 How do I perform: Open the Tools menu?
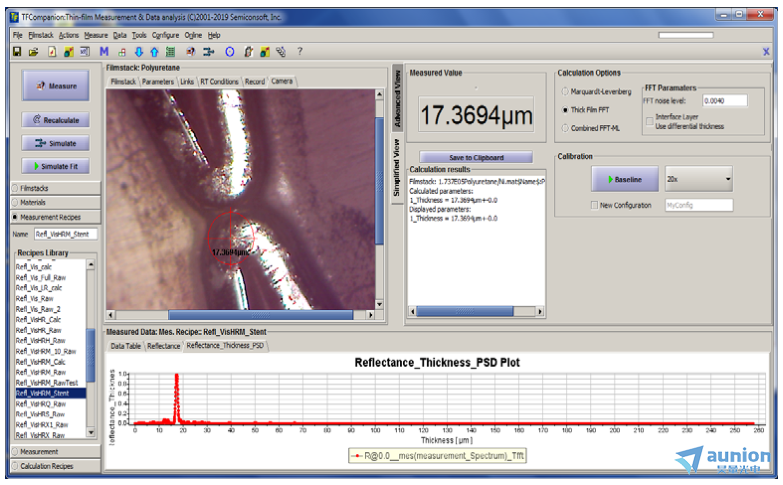(x=139, y=35)
